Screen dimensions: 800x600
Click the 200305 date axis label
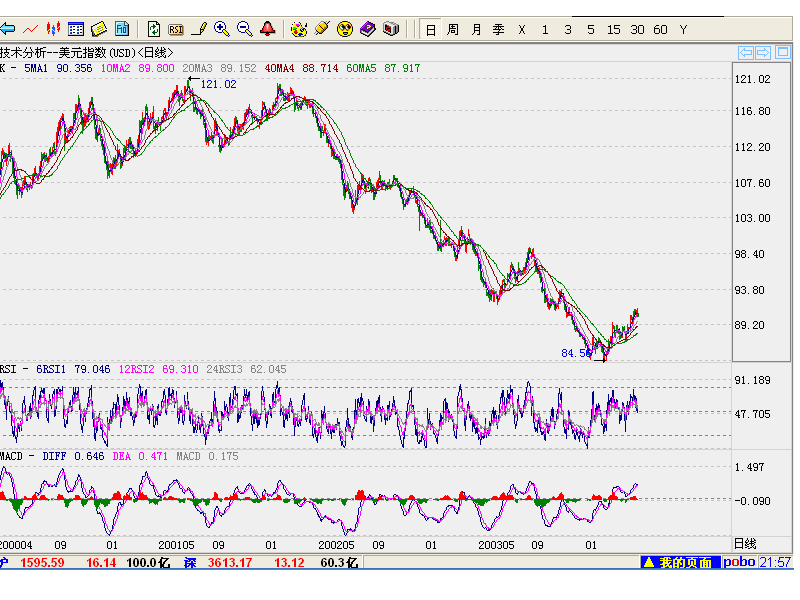tap(496, 545)
